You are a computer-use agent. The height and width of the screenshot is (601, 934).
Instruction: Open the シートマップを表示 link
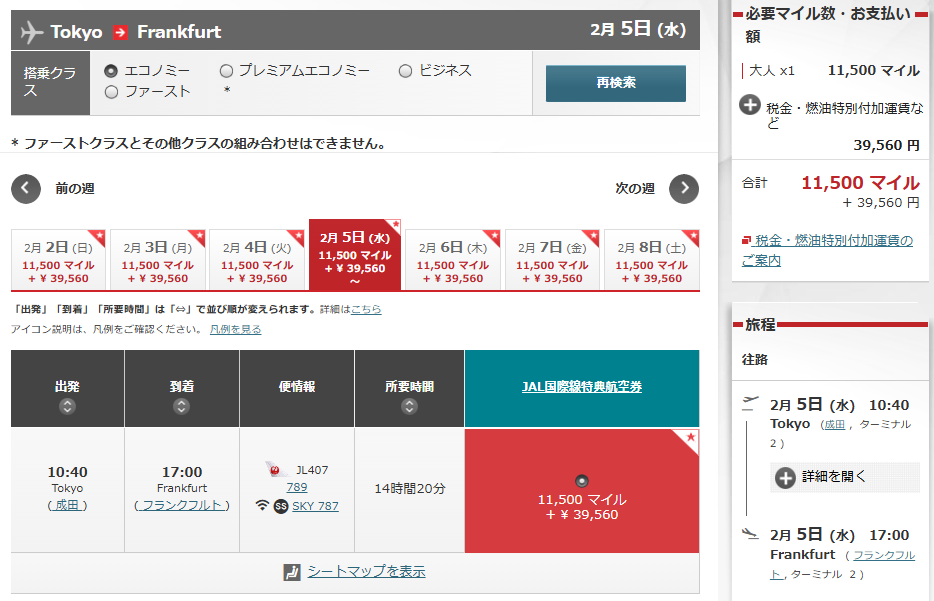366,572
